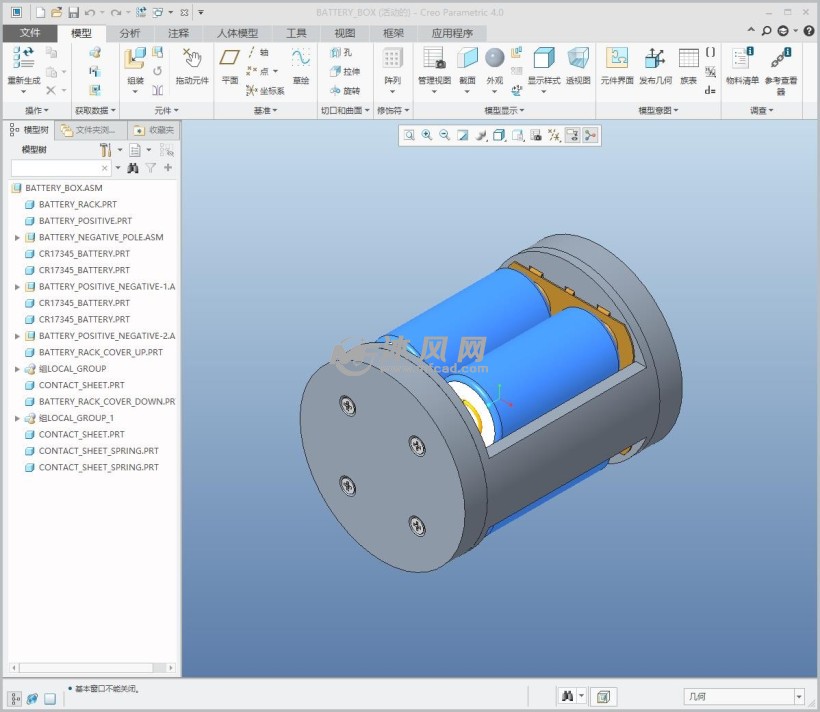The height and width of the screenshot is (712, 820).
Task: Click the Display Style (显示样式) cube icon
Action: tap(544, 58)
